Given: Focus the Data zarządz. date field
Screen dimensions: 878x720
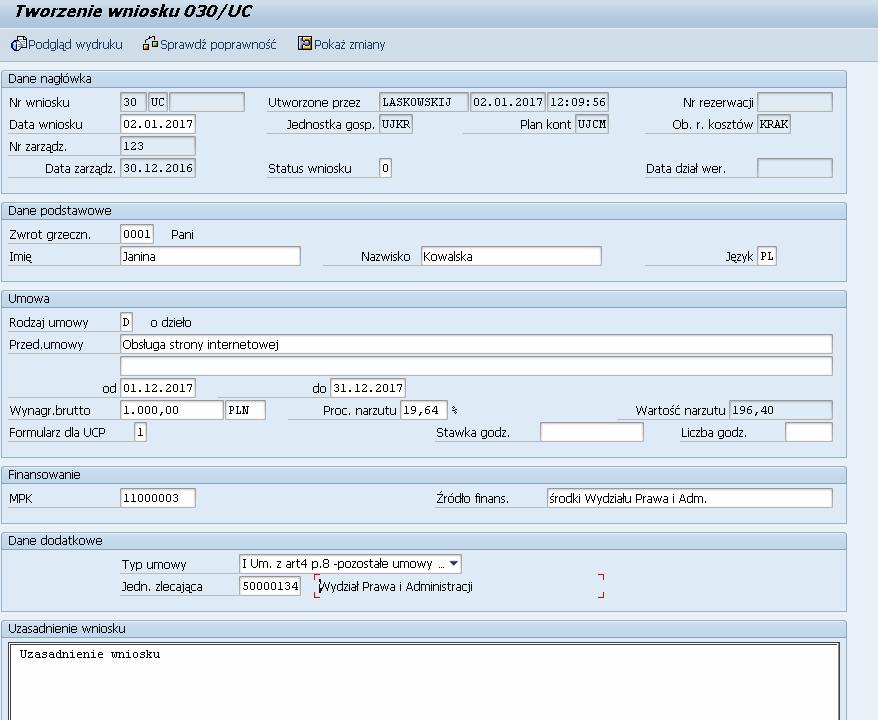Looking at the screenshot, I should tap(158, 168).
